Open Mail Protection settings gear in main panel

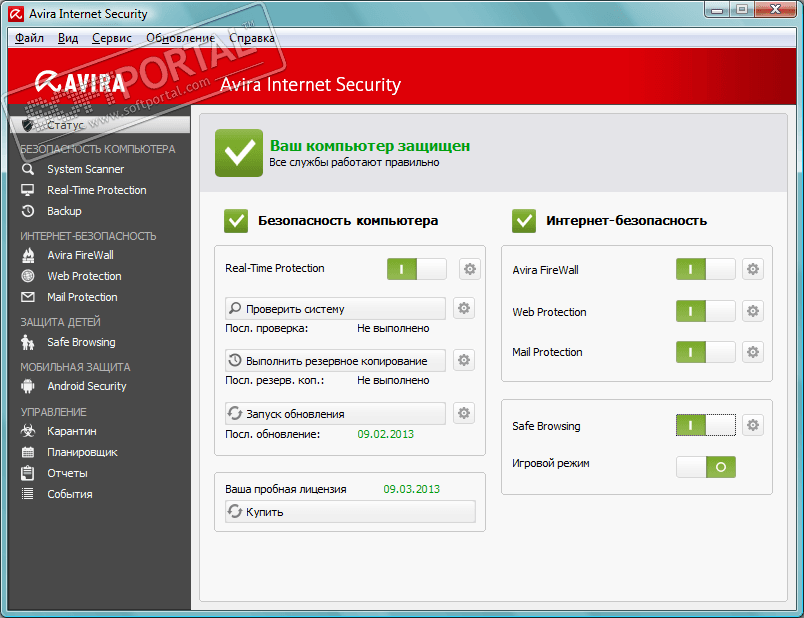753,352
